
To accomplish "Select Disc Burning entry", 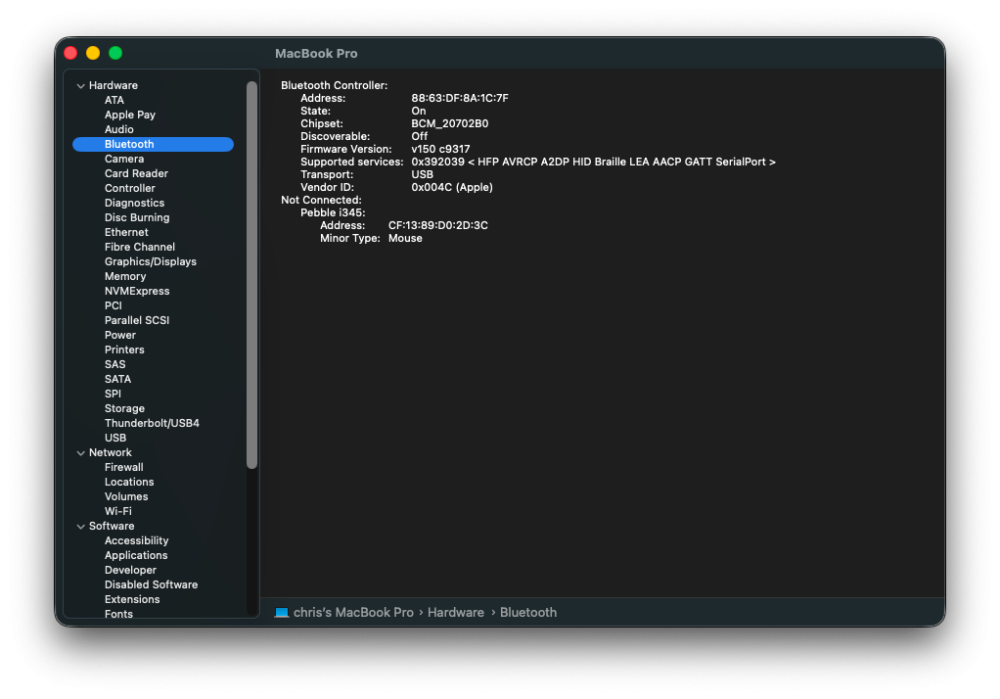I will [x=137, y=217].
